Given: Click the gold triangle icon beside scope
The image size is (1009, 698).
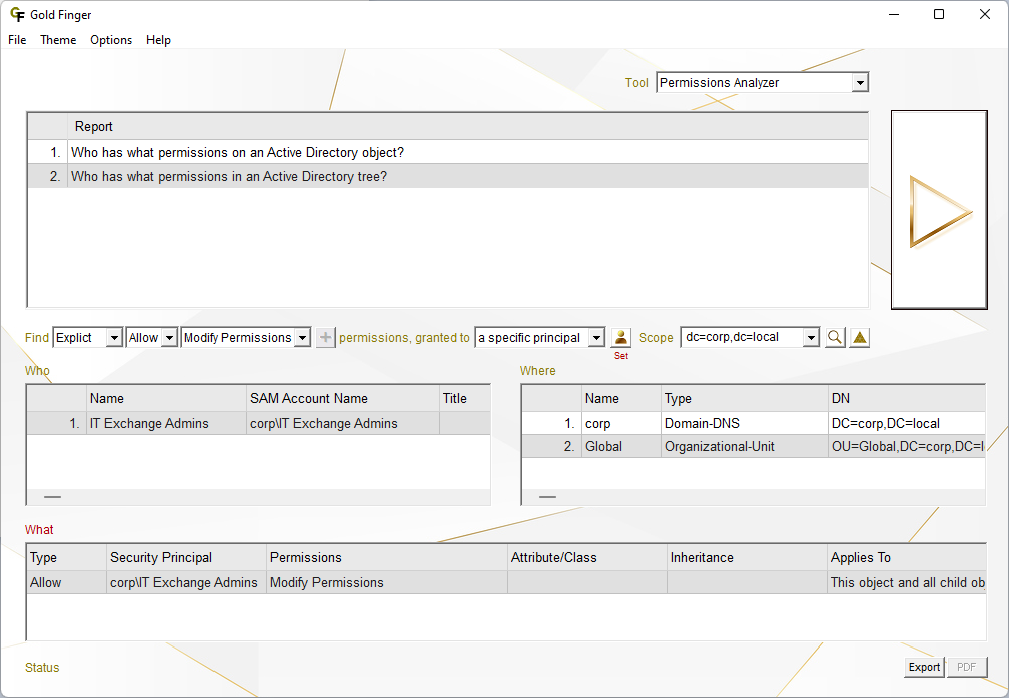Looking at the screenshot, I should pyautogui.click(x=860, y=338).
